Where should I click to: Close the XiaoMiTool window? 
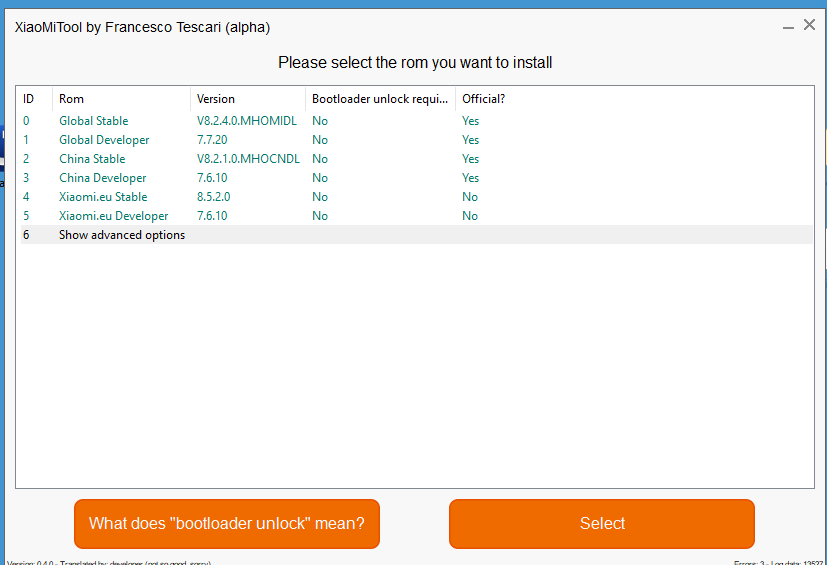[809, 26]
